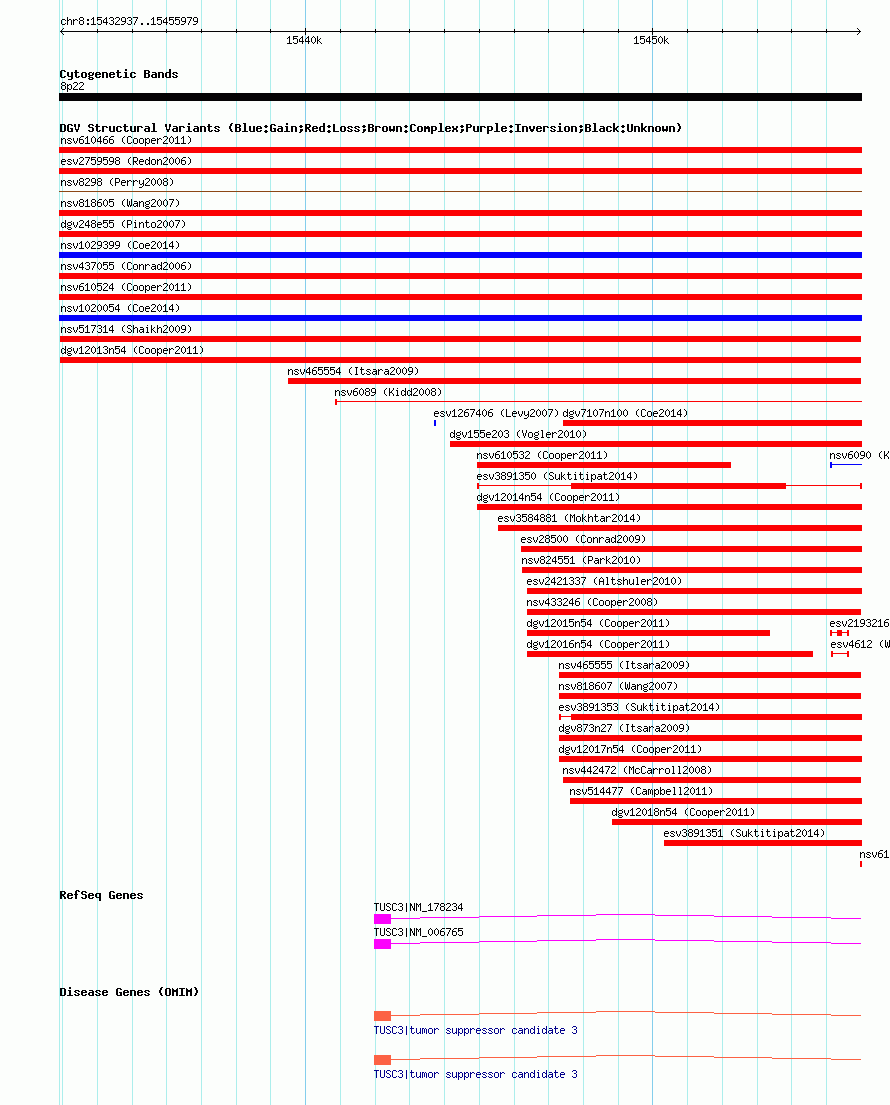Image resolution: width=890 pixels, height=1105 pixels.
Task: Click esv3891353 (Suktitipat2014) label
Action: 639,708
